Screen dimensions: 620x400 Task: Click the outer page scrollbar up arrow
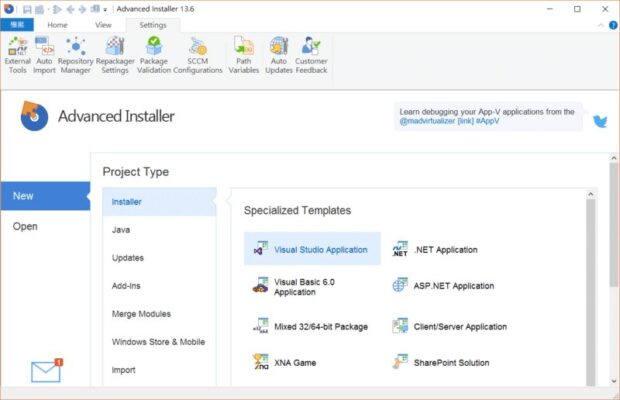click(x=614, y=158)
